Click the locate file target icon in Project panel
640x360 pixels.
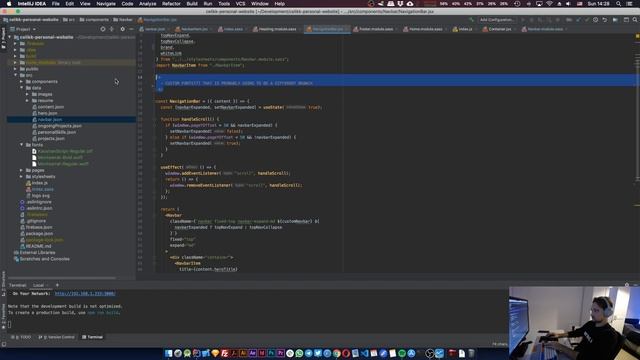(102, 29)
